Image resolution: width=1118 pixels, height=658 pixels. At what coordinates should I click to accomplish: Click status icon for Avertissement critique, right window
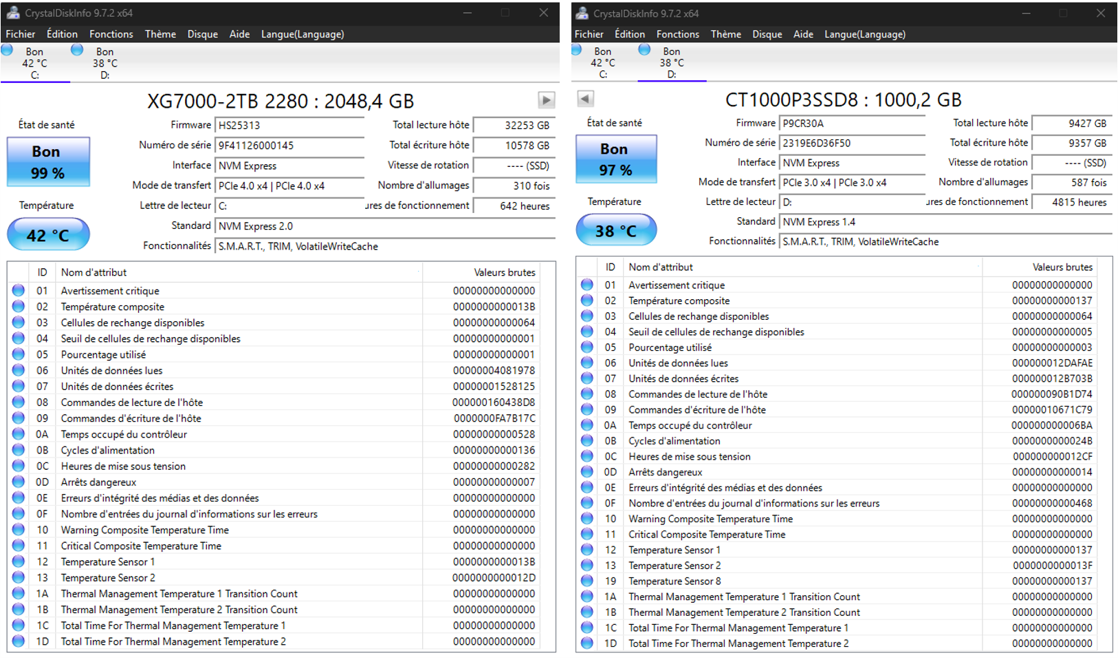pos(587,284)
